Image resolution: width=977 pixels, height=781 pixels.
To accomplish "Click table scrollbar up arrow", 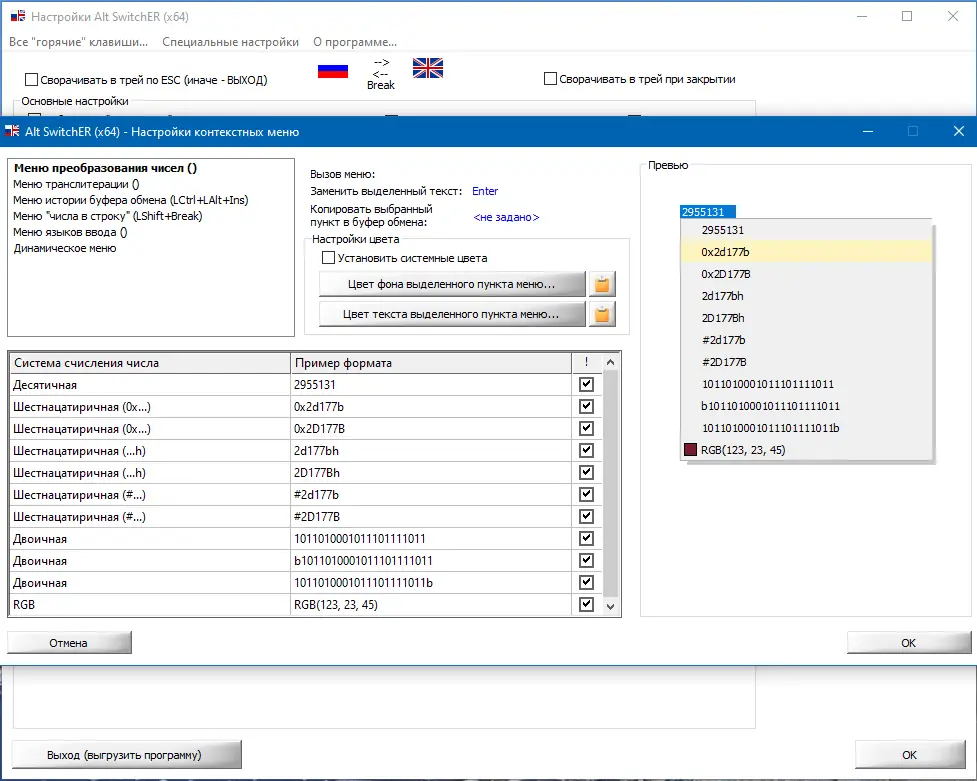I will pos(611,362).
